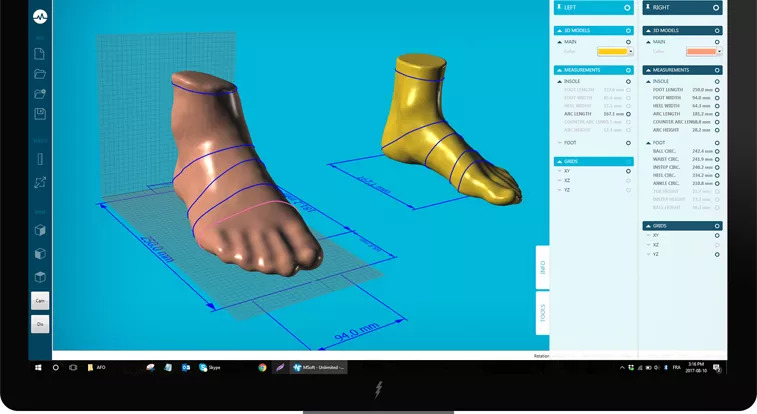Toggle LEFT panel visibility circle
The height and width of the screenshot is (414, 757).
(x=627, y=8)
